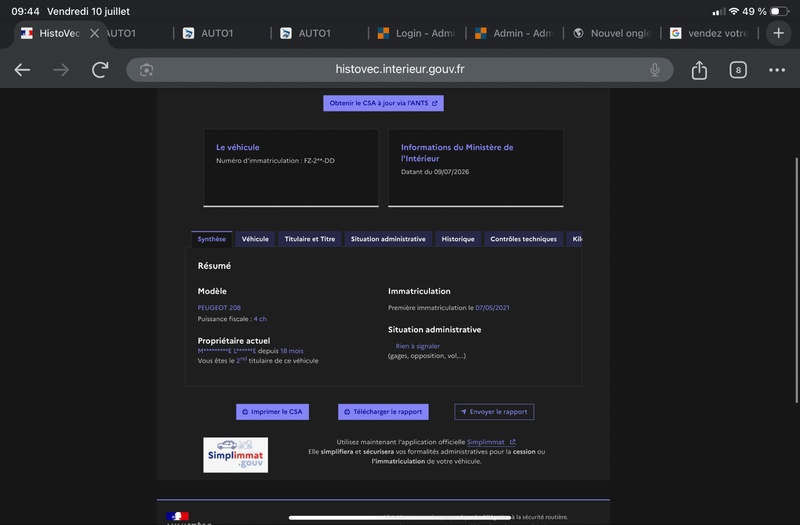
Task: Open the Titulaire et Titre tab
Action: click(x=310, y=239)
